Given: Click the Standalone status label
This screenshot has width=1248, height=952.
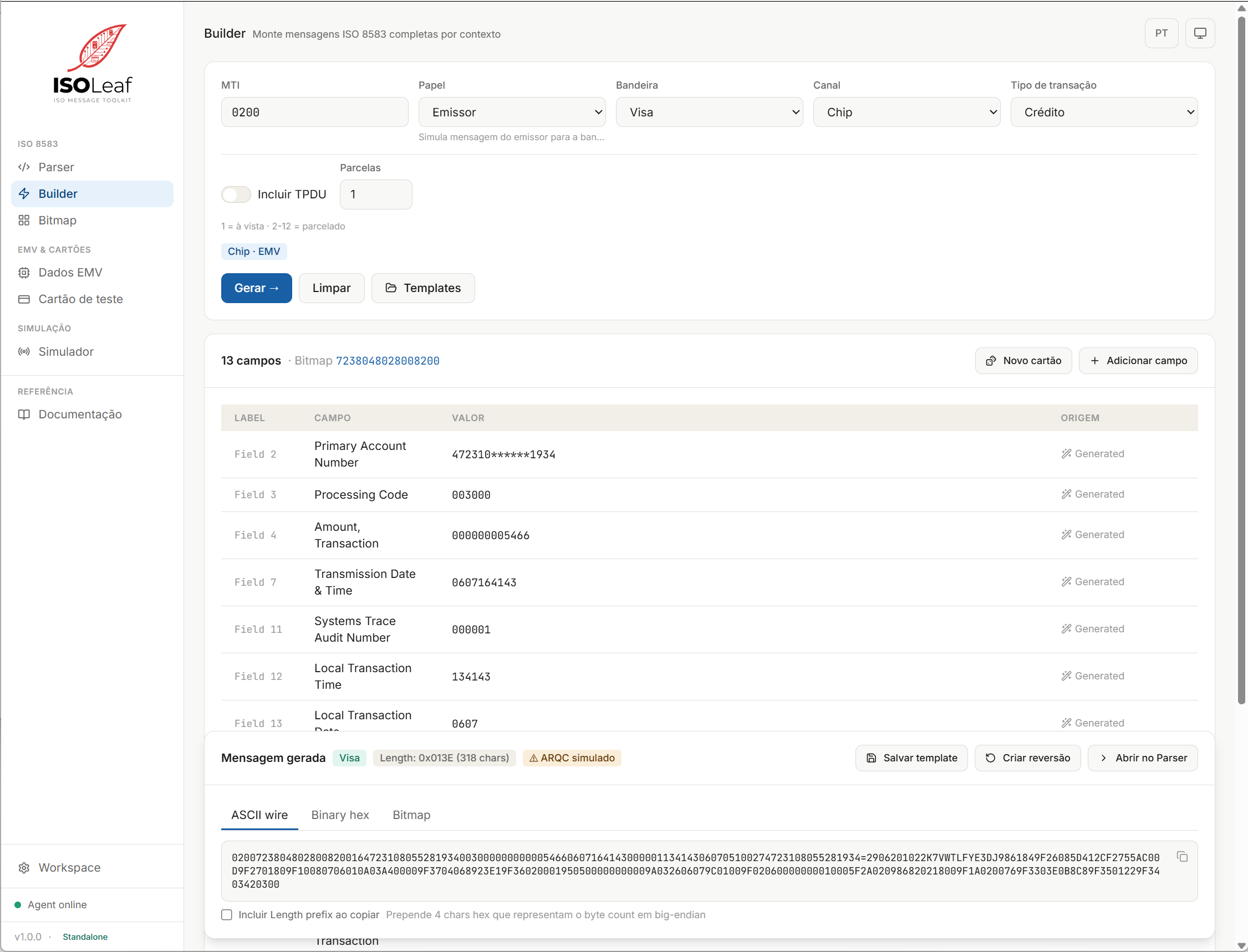Looking at the screenshot, I should click(x=85, y=936).
